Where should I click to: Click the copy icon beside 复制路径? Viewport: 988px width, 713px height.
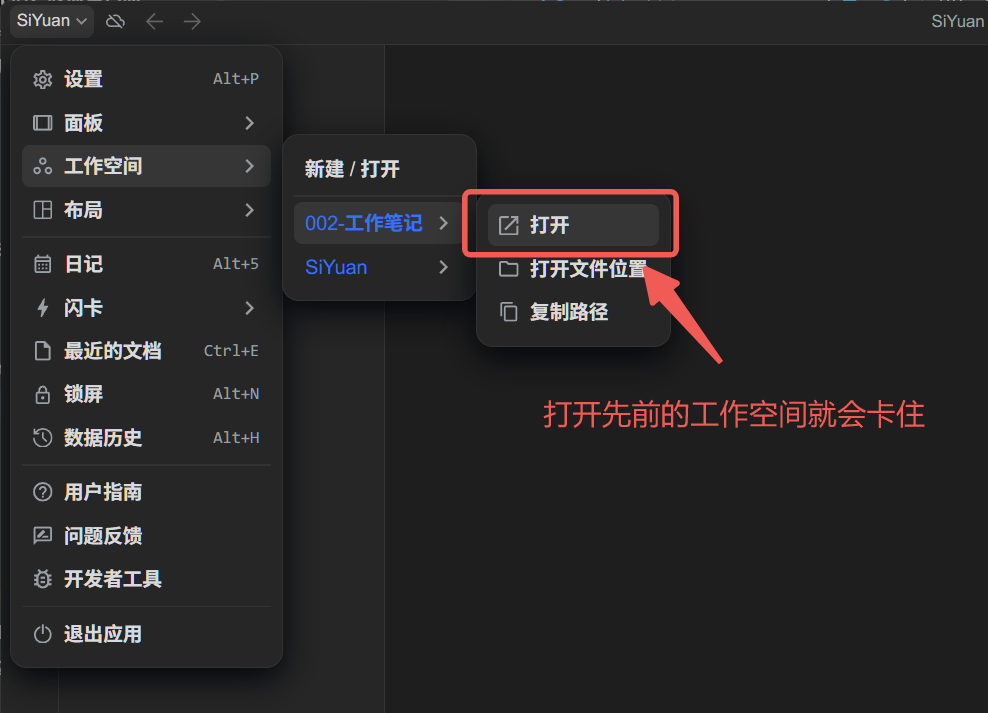pos(508,312)
